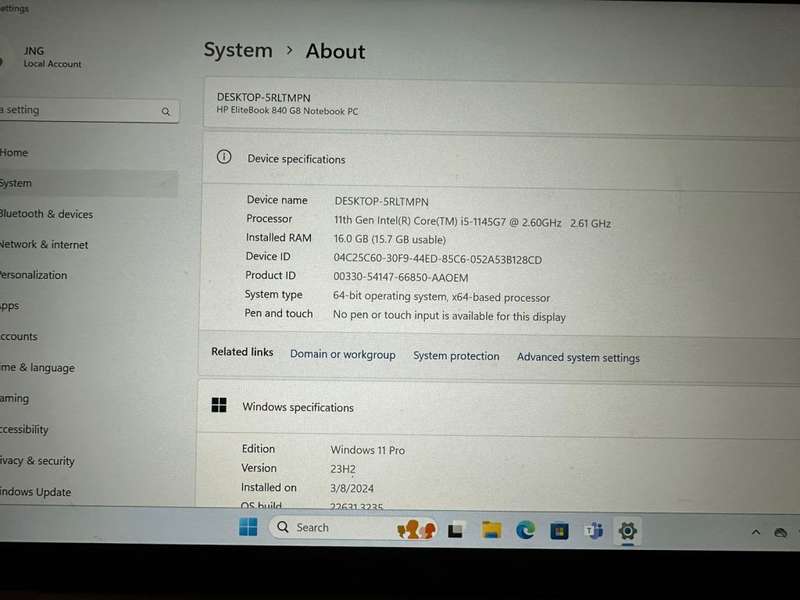The image size is (800, 600).
Task: Click the search magnifier in settings box
Action: coord(165,112)
